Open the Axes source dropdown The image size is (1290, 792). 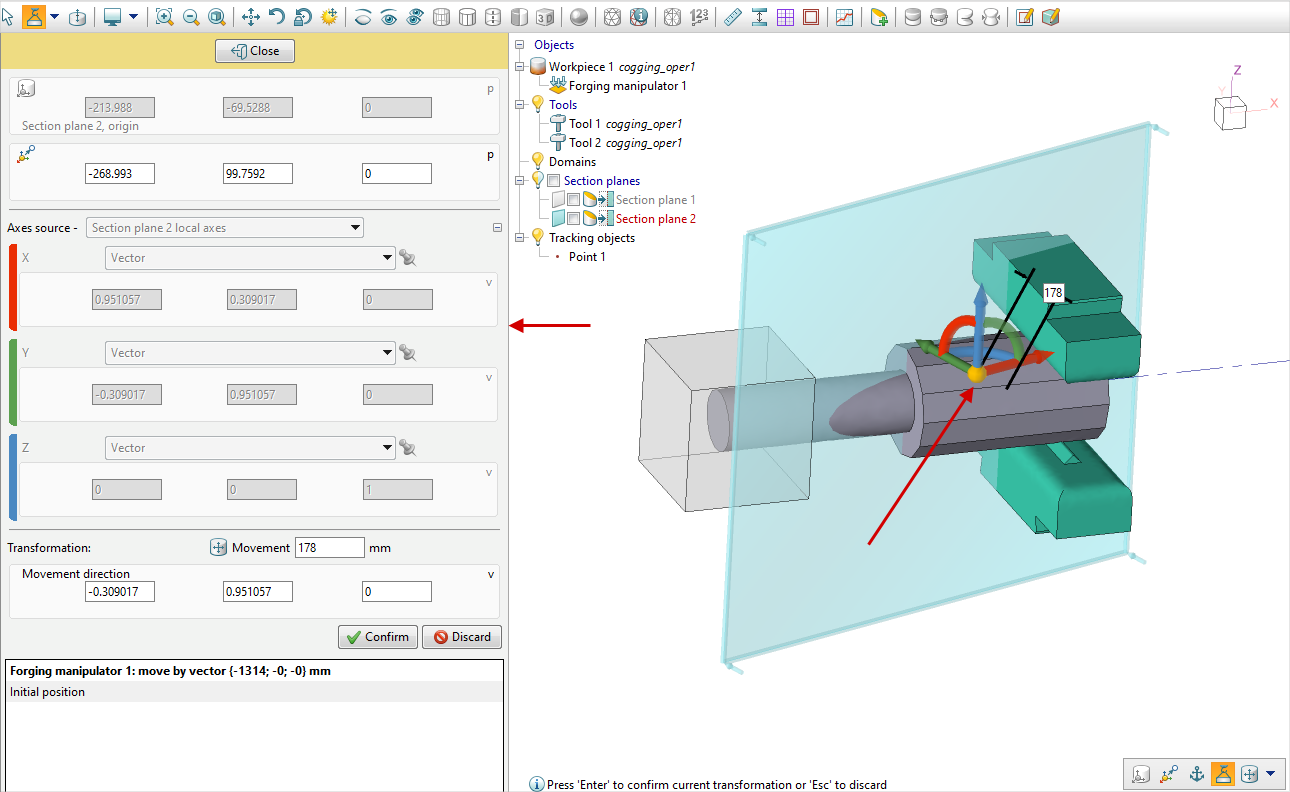[225, 228]
